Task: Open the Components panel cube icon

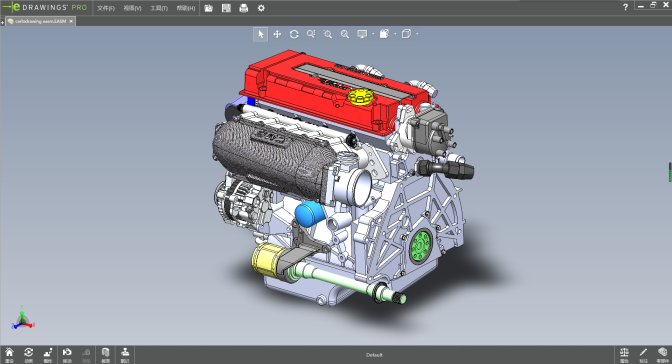Action: [x=663, y=355]
